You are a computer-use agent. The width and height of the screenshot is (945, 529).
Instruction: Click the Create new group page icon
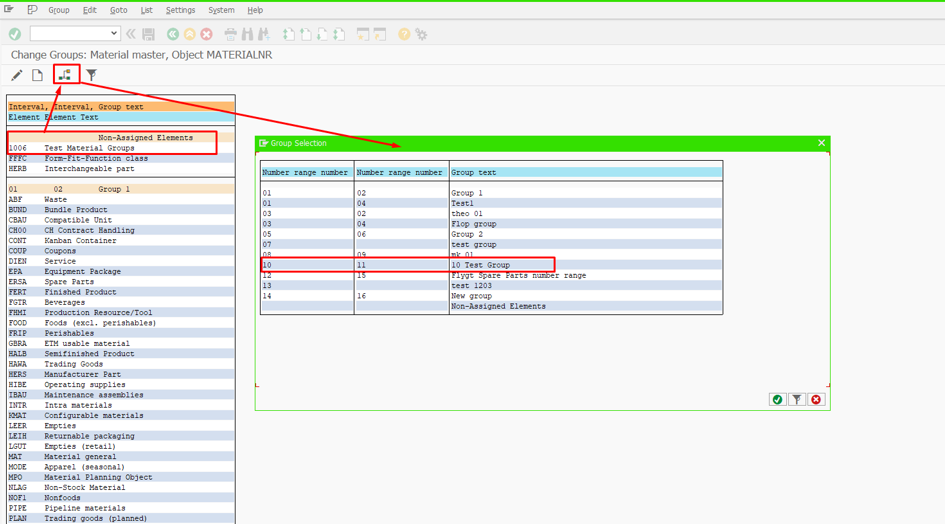38,75
